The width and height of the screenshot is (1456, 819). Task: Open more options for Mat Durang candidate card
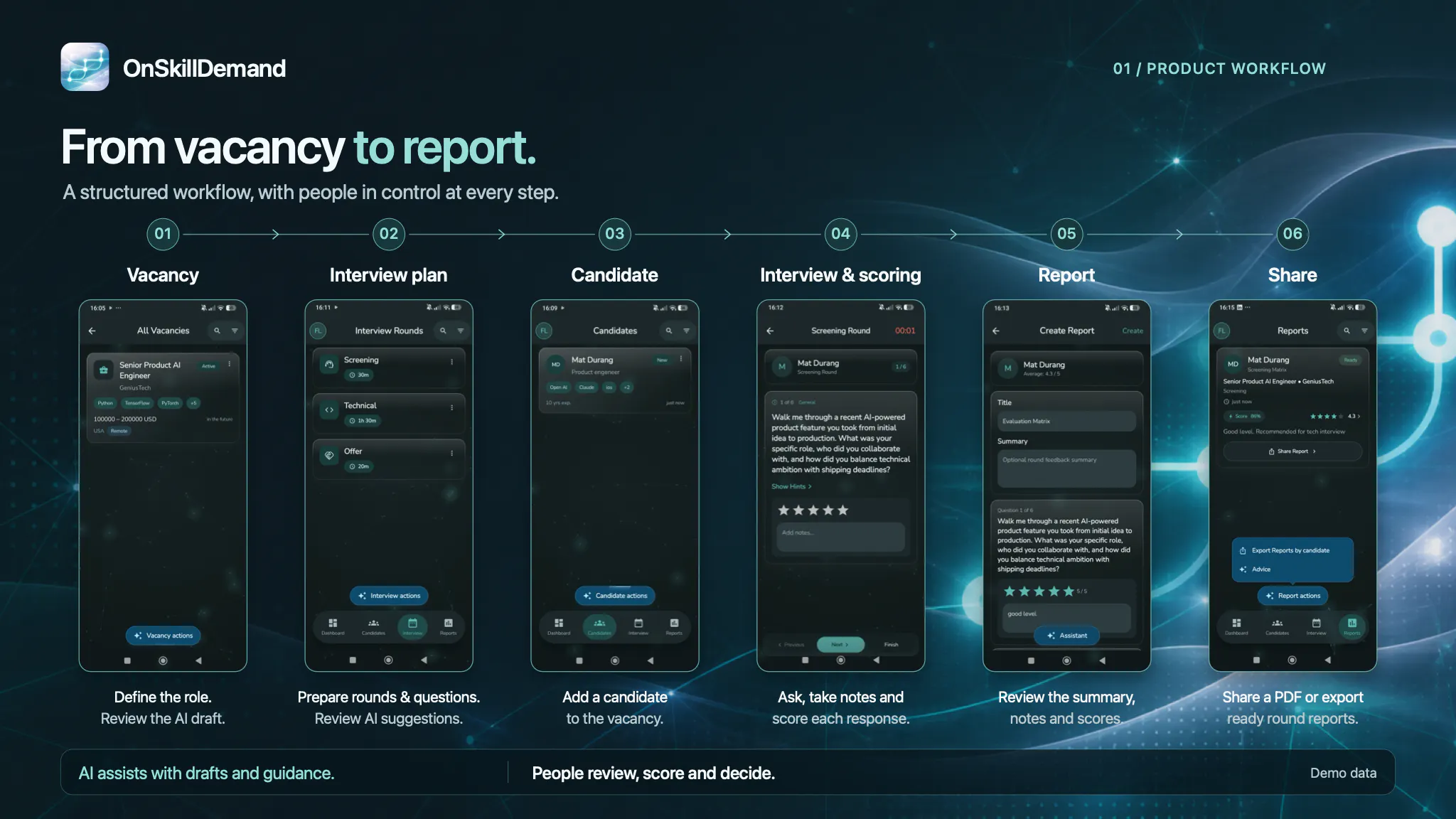pyautogui.click(x=680, y=359)
